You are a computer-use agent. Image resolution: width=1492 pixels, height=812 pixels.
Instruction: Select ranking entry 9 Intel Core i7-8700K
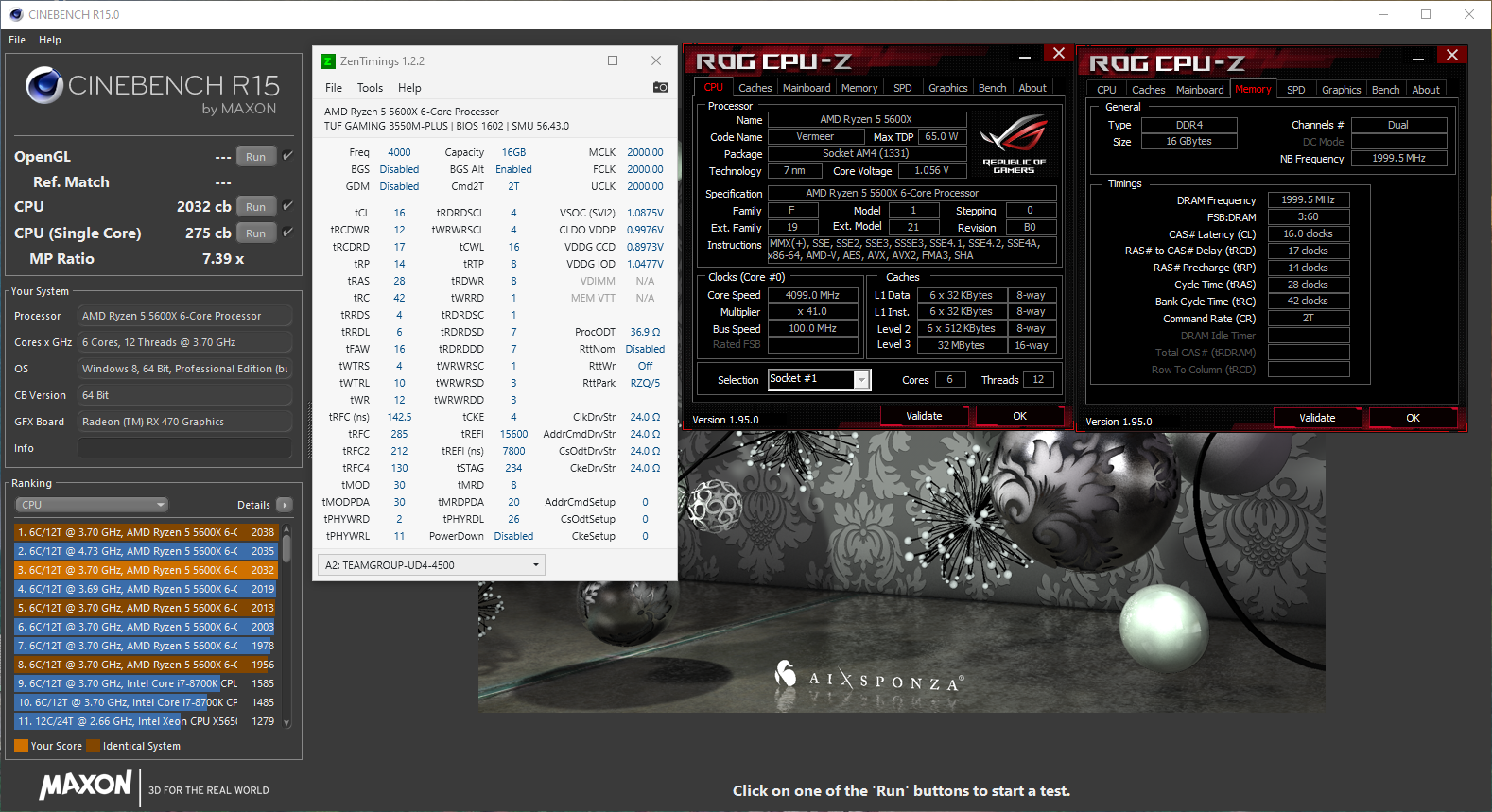pos(146,683)
